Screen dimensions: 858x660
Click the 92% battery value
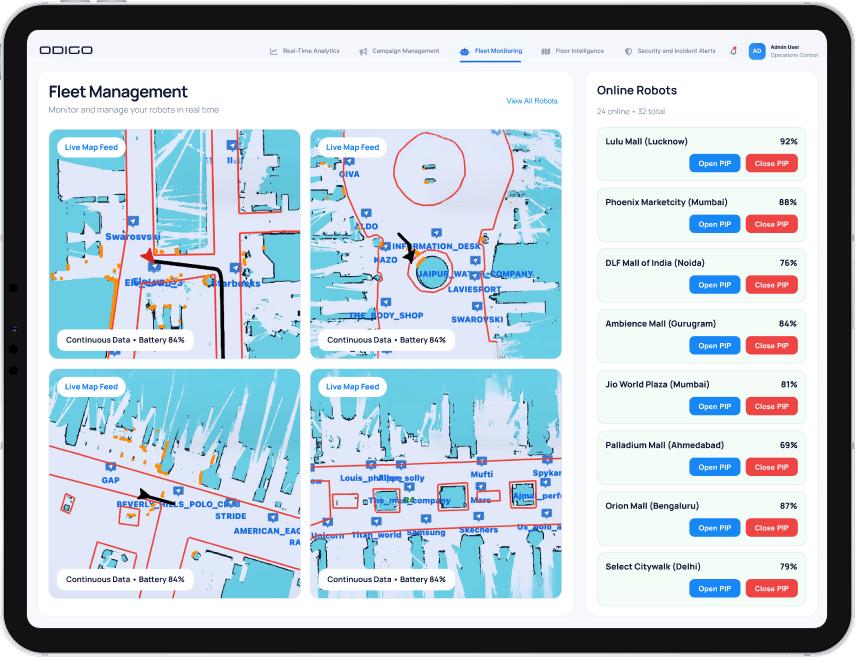(x=791, y=142)
